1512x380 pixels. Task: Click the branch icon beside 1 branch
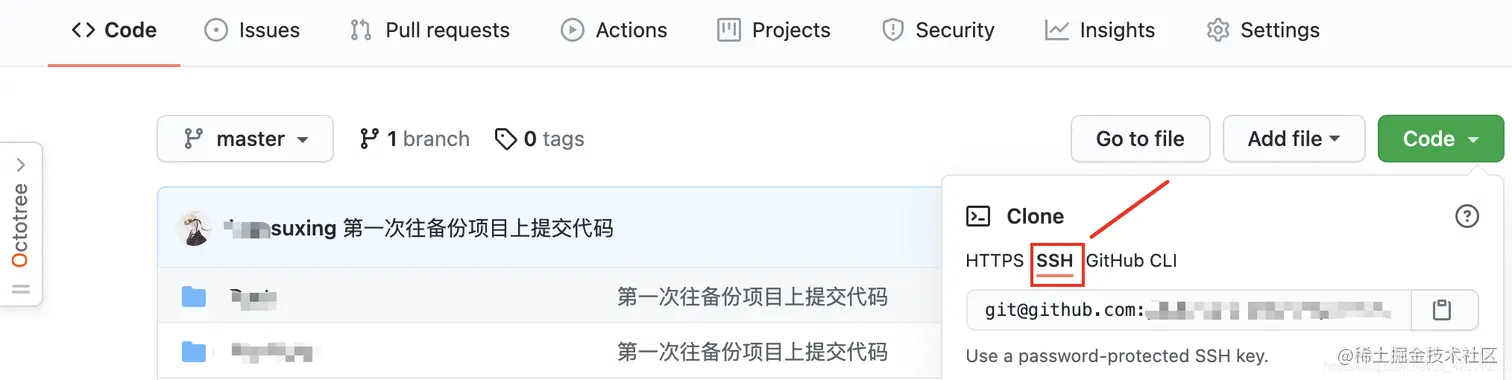click(370, 139)
